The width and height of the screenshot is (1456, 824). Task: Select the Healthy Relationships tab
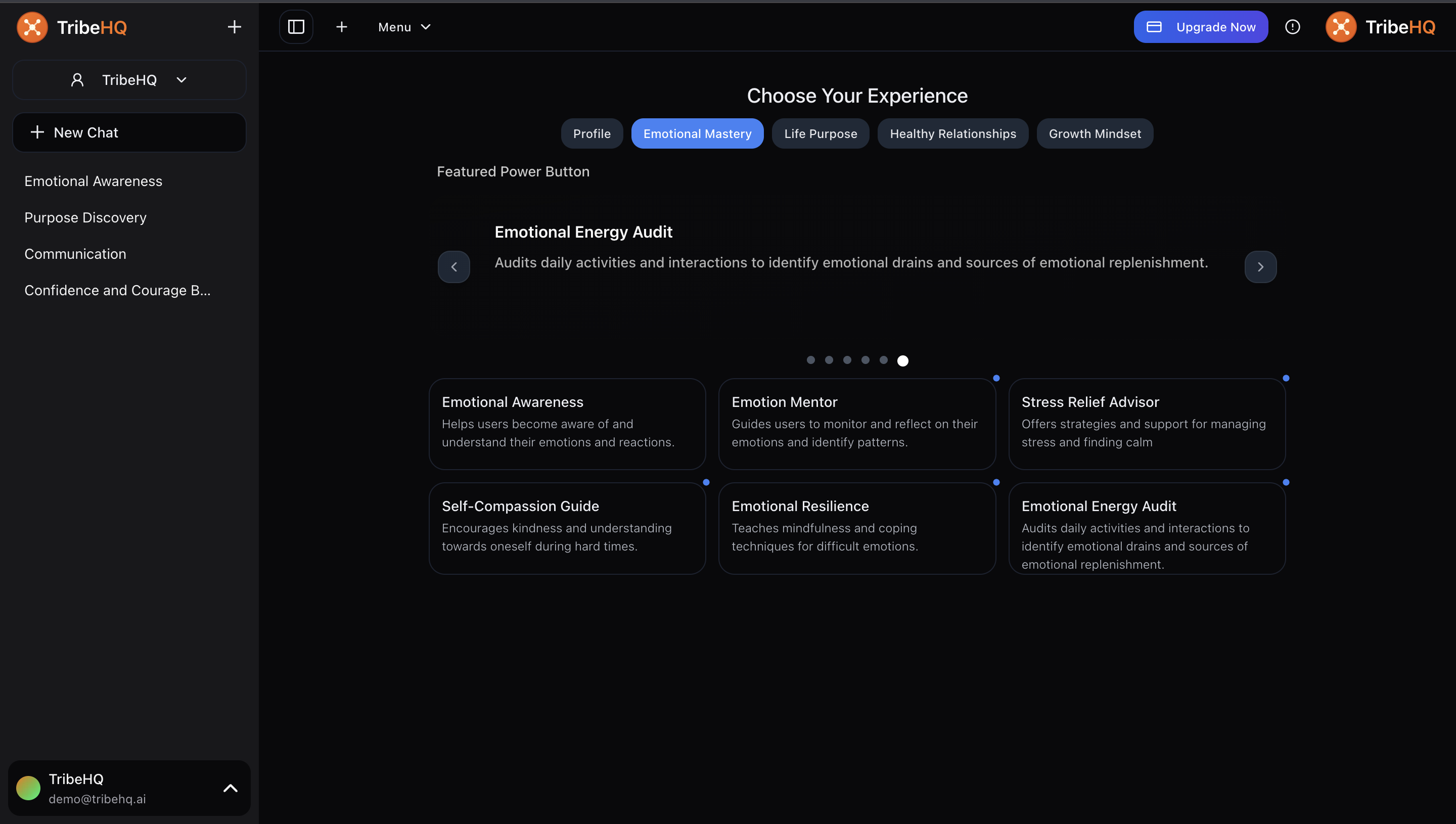tap(952, 133)
